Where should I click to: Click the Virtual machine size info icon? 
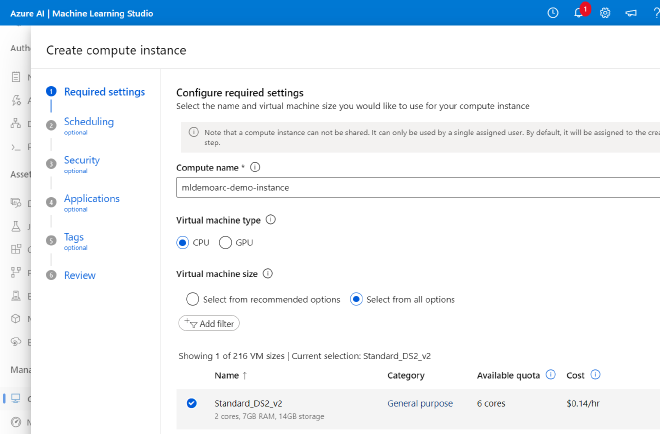268,274
